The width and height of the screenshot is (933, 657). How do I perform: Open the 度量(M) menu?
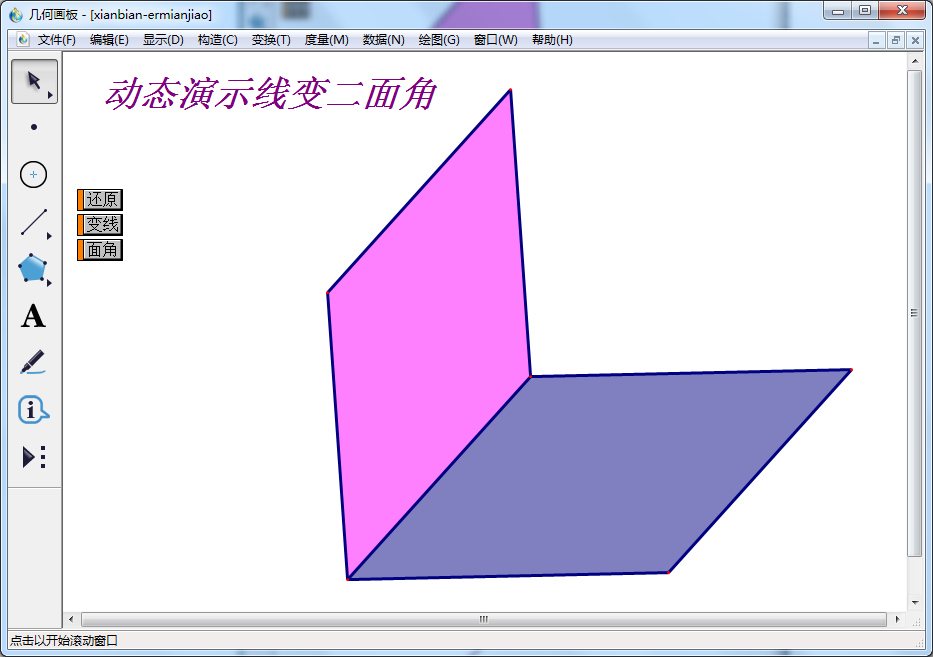coord(326,40)
